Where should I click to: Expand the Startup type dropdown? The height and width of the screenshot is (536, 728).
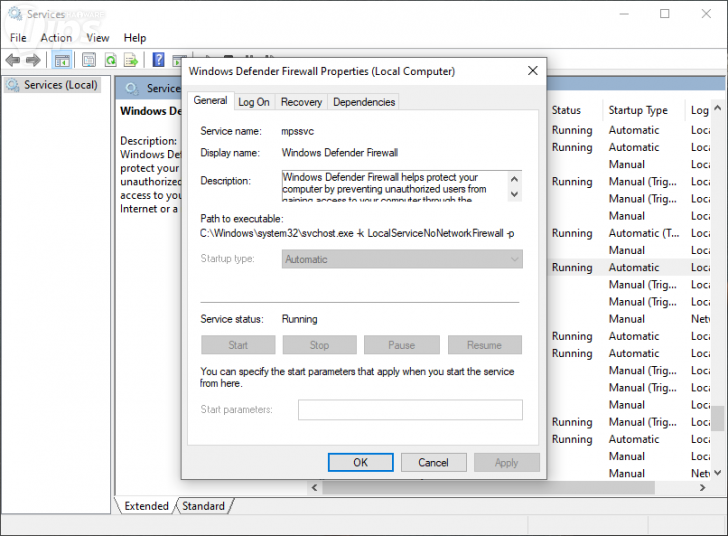(402, 259)
